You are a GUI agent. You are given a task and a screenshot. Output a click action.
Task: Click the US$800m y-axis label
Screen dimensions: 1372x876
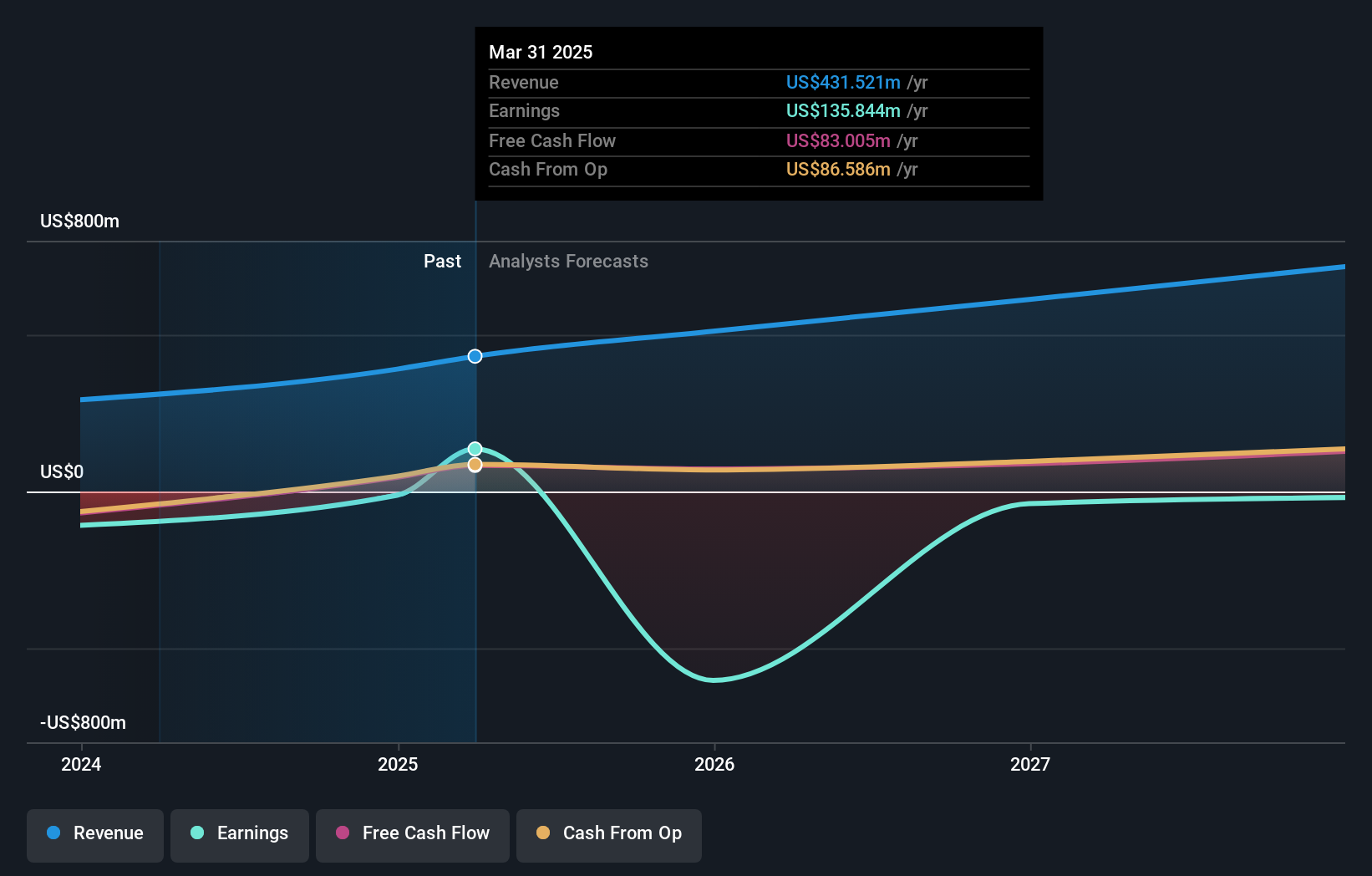tap(79, 221)
